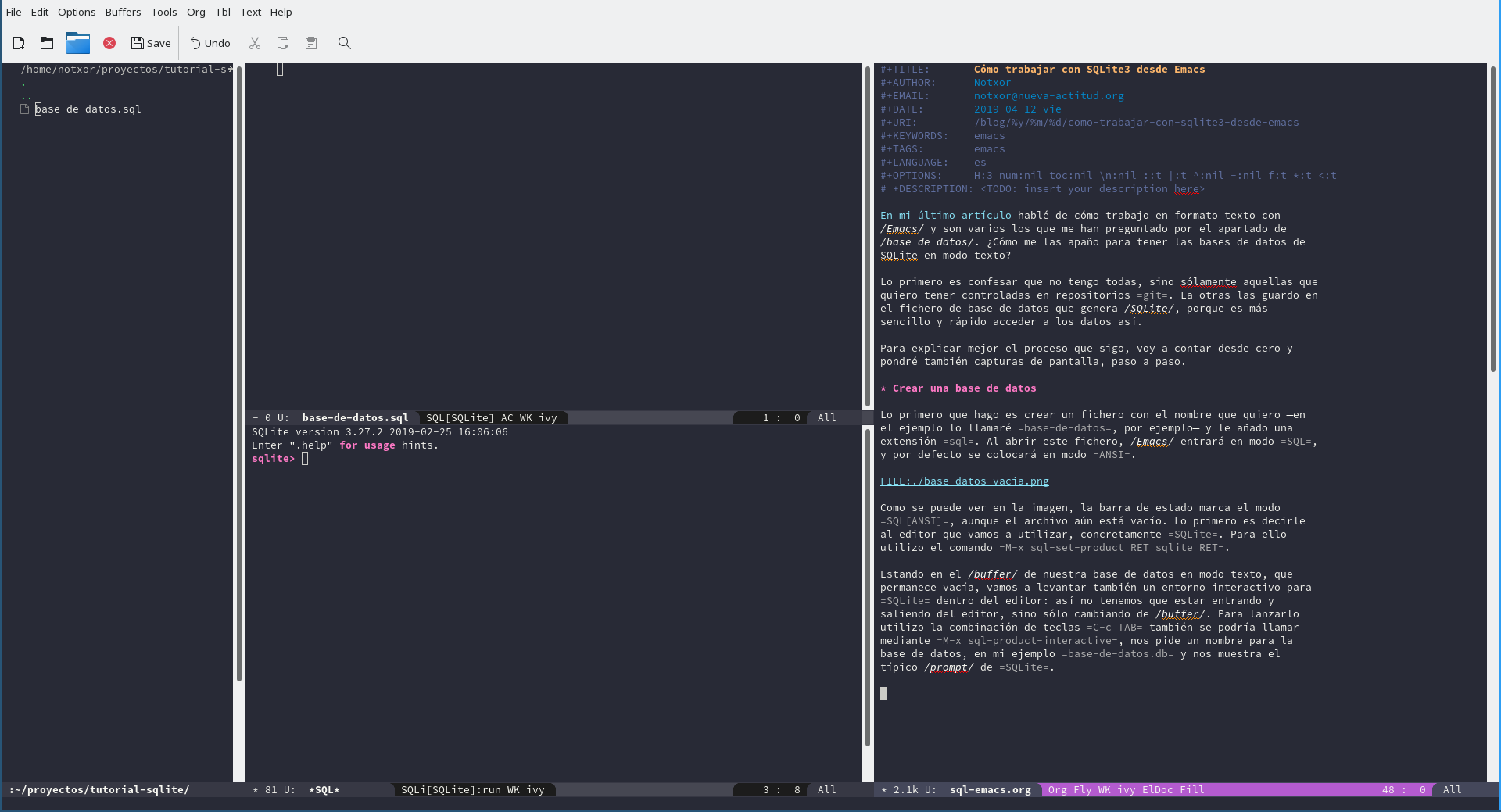This screenshot has height=812, width=1501.
Task: Open the Help menu
Action: (x=281, y=12)
